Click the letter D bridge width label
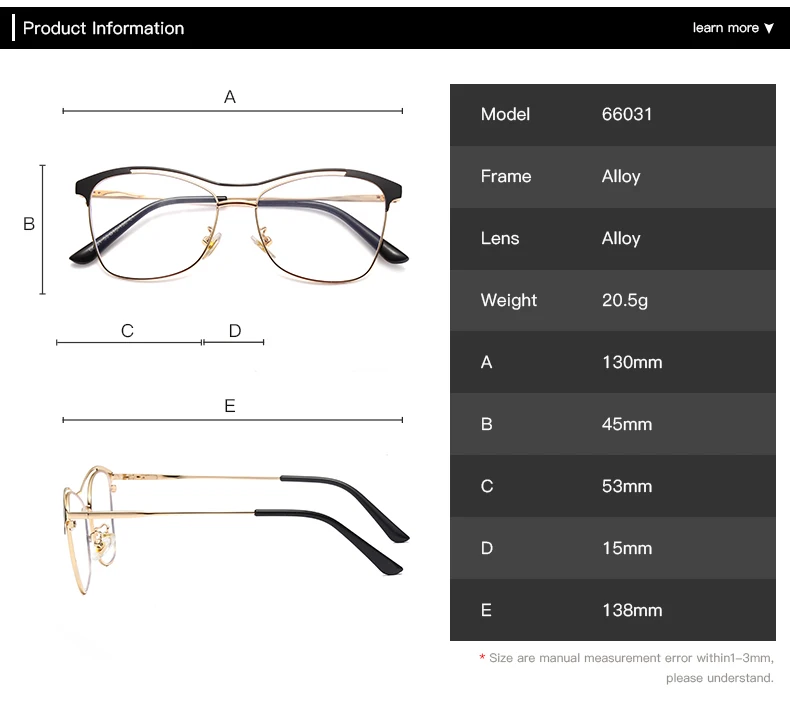The height and width of the screenshot is (701, 790). pyautogui.click(x=235, y=331)
